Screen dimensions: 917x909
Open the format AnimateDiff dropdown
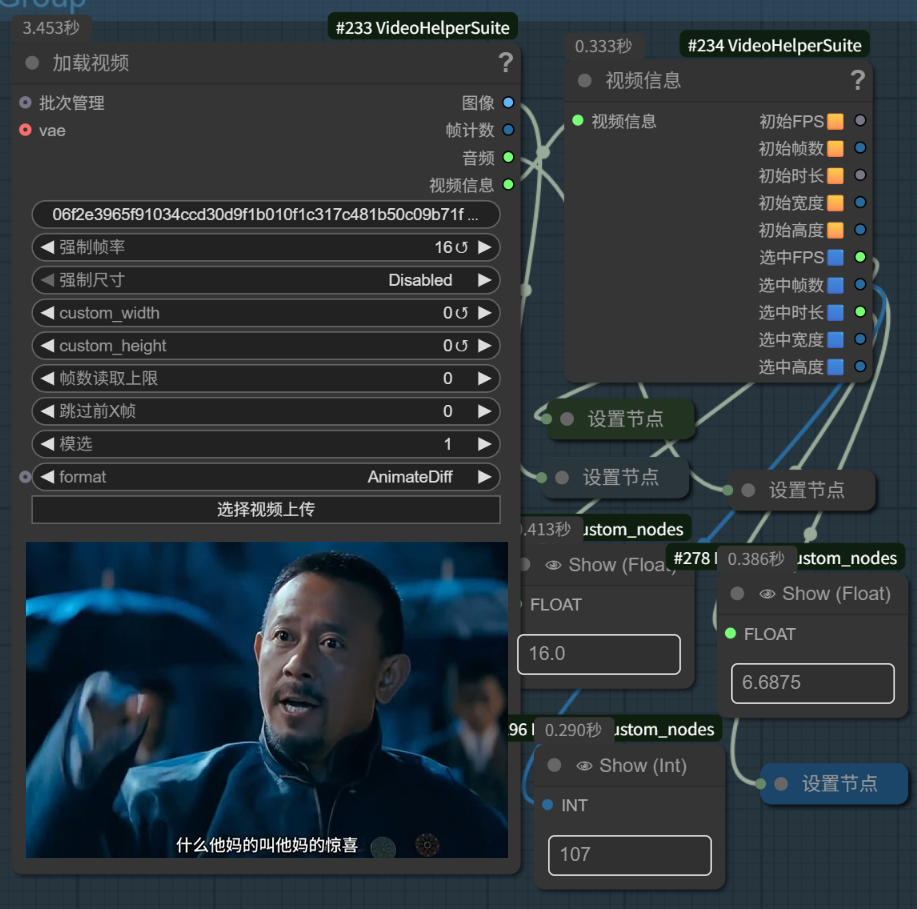266,477
